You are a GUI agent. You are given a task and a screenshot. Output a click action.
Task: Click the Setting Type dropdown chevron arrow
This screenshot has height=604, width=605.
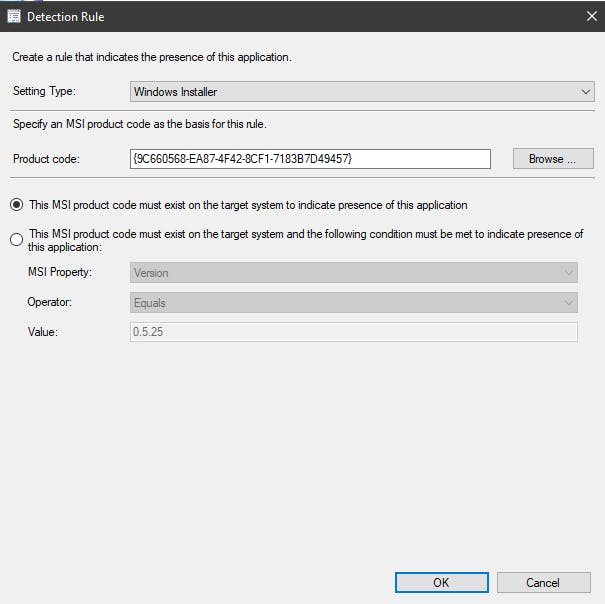pos(585,92)
